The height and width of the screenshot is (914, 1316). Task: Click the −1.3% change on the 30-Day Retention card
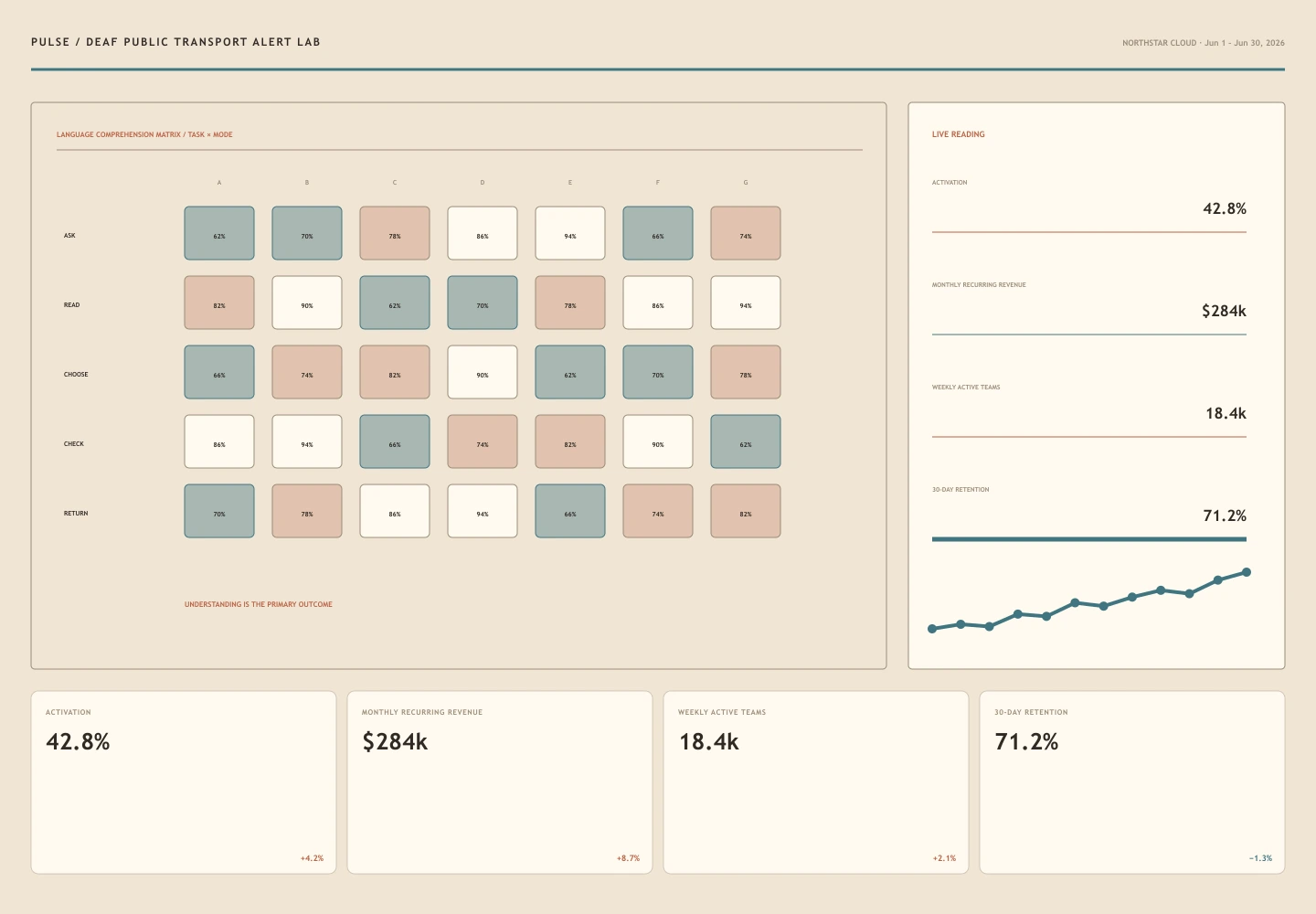click(1260, 858)
